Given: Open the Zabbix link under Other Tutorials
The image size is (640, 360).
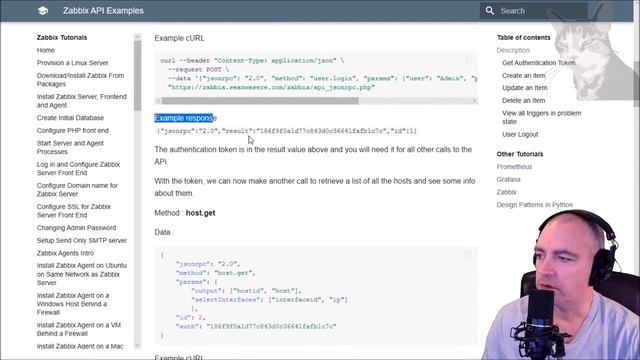Looking at the screenshot, I should pos(507,192).
